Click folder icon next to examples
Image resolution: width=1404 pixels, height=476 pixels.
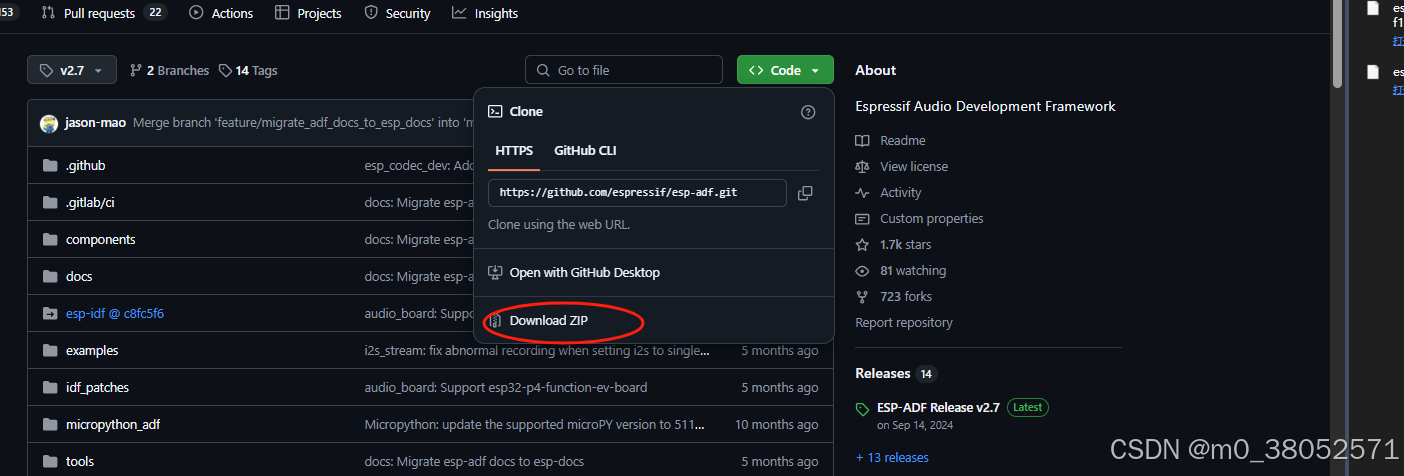coord(50,351)
